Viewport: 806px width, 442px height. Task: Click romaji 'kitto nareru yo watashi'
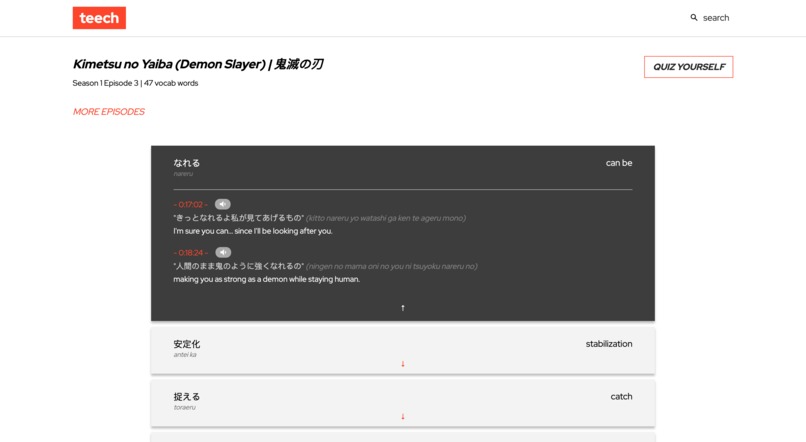[x=386, y=218]
